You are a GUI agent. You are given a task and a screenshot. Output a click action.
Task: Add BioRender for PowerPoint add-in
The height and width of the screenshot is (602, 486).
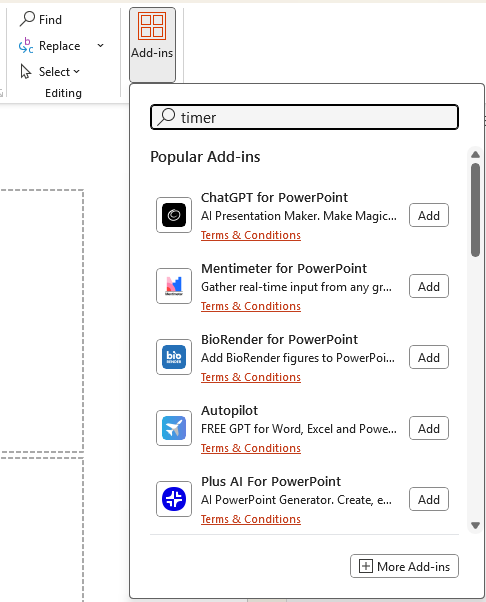(x=429, y=357)
